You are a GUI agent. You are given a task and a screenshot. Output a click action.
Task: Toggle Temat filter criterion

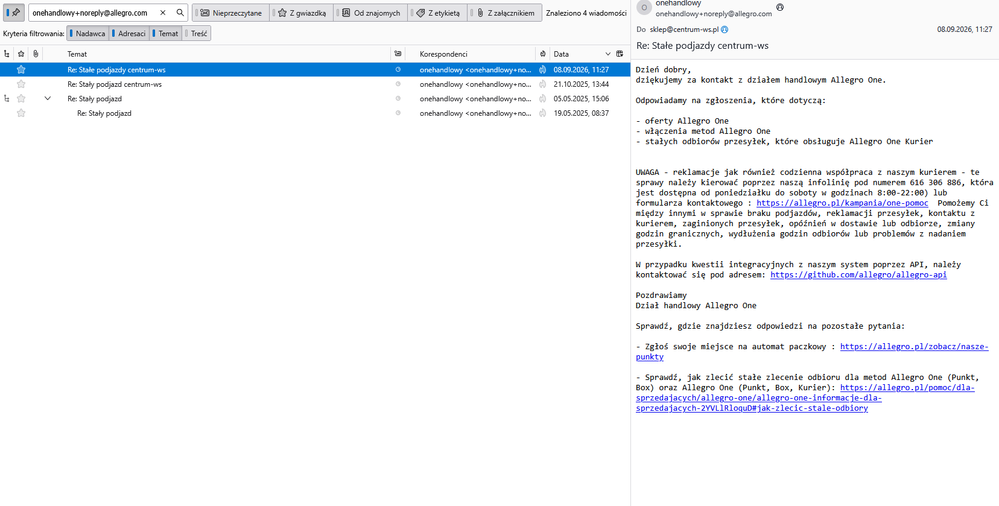[x=166, y=33]
